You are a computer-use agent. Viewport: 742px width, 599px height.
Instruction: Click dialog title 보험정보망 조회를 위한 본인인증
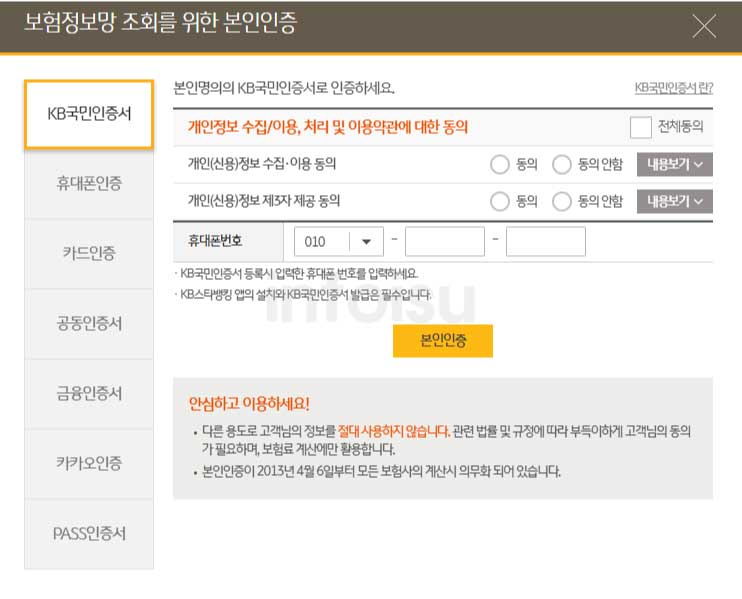pyautogui.click(x=160, y=23)
